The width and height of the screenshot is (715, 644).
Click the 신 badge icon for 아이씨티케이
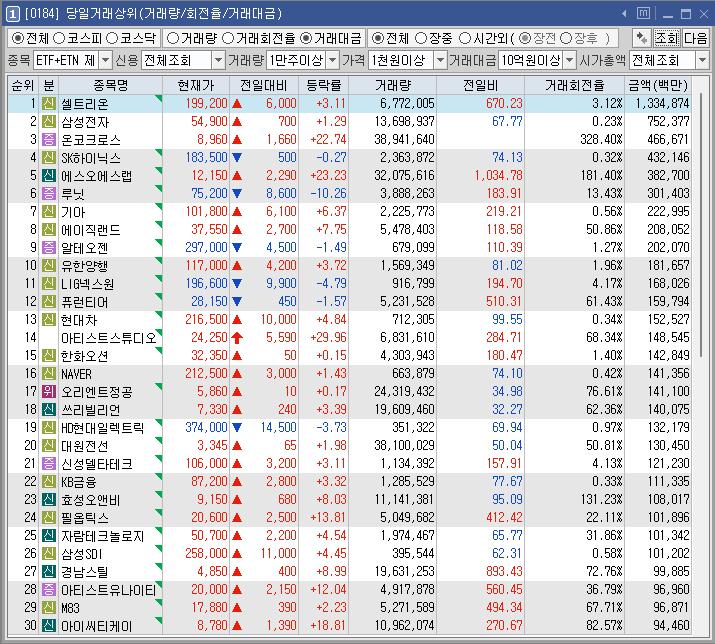point(49,625)
